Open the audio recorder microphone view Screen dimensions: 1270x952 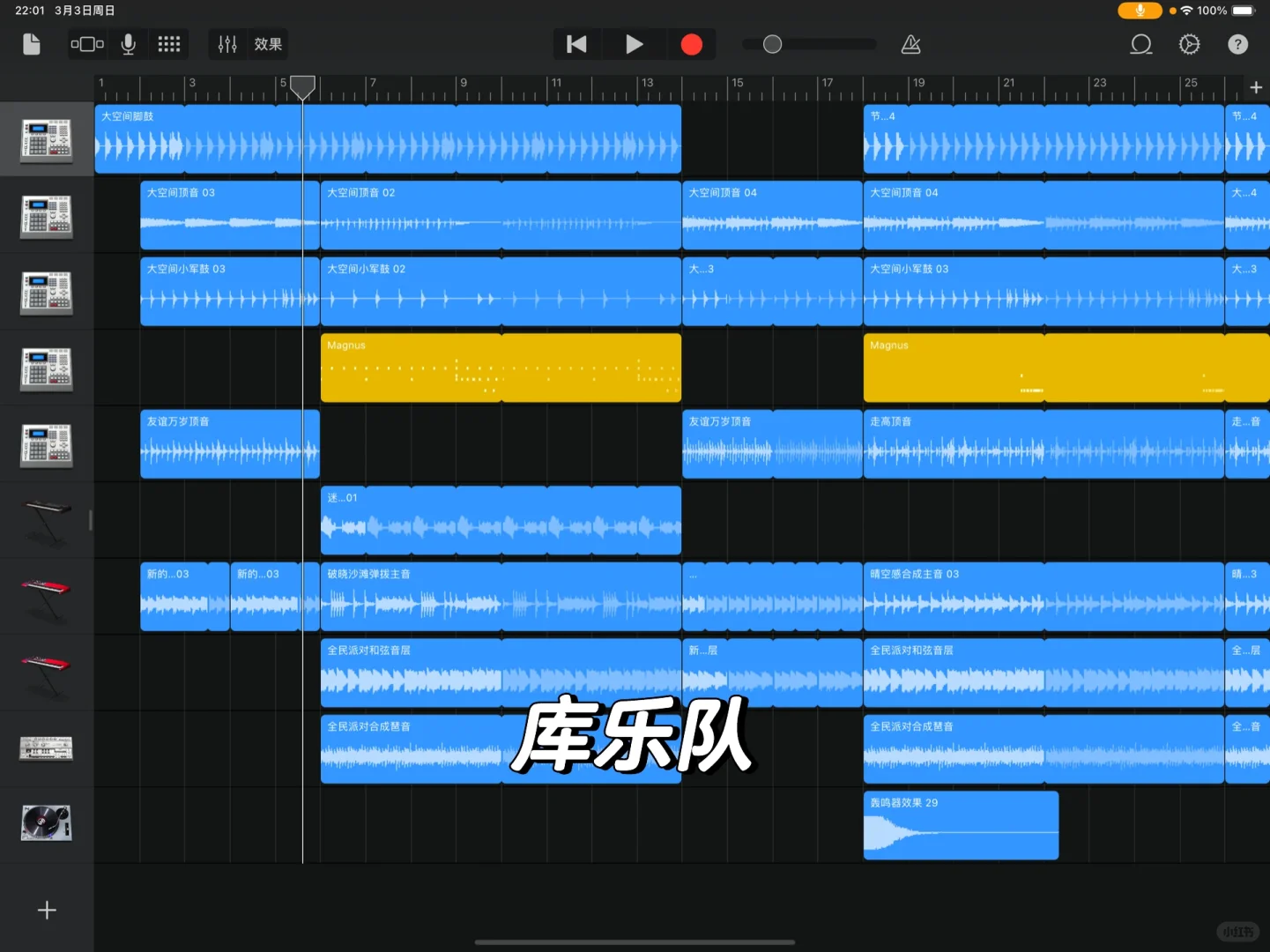coord(128,44)
